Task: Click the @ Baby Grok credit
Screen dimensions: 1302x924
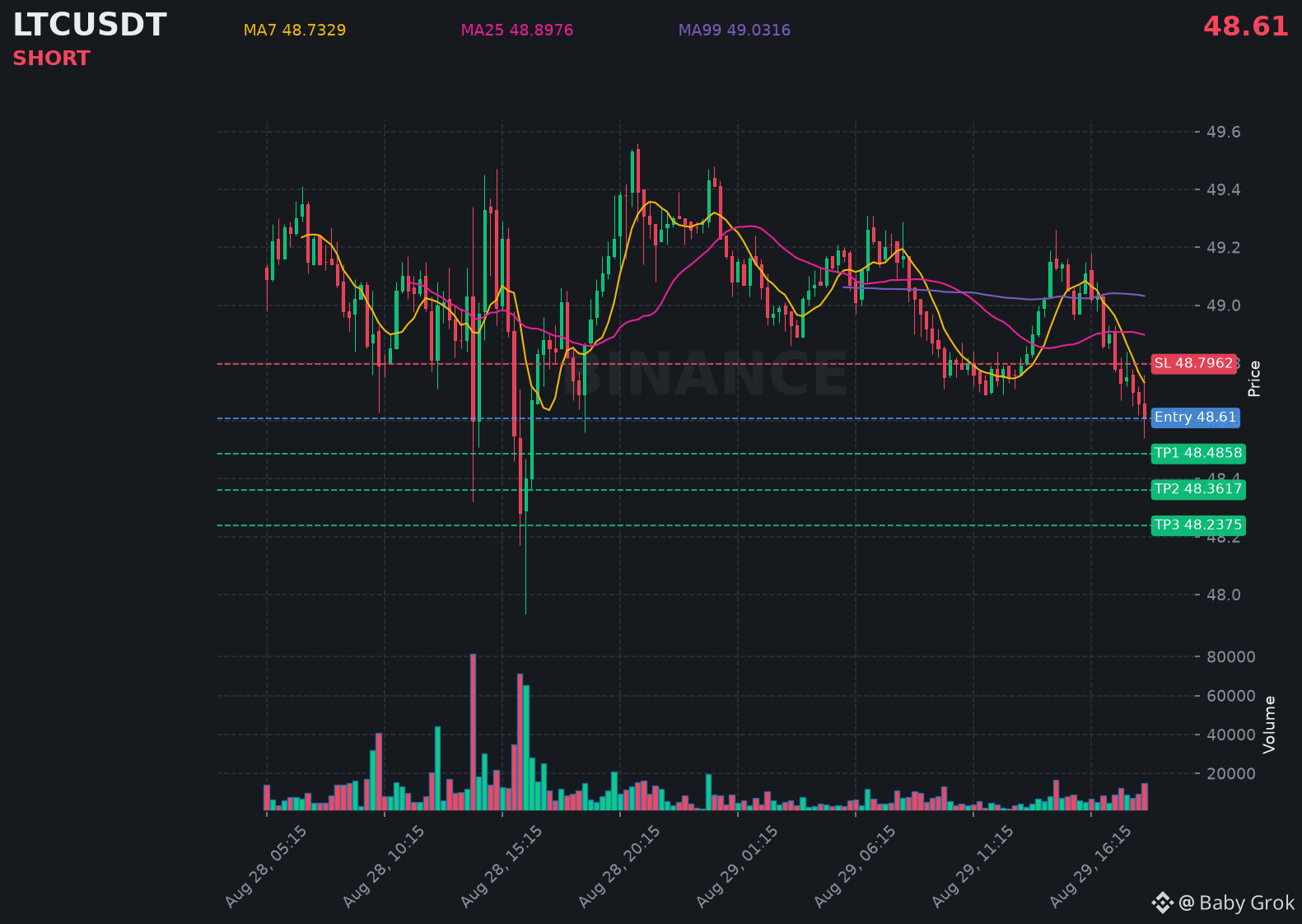Action: pos(1237,903)
